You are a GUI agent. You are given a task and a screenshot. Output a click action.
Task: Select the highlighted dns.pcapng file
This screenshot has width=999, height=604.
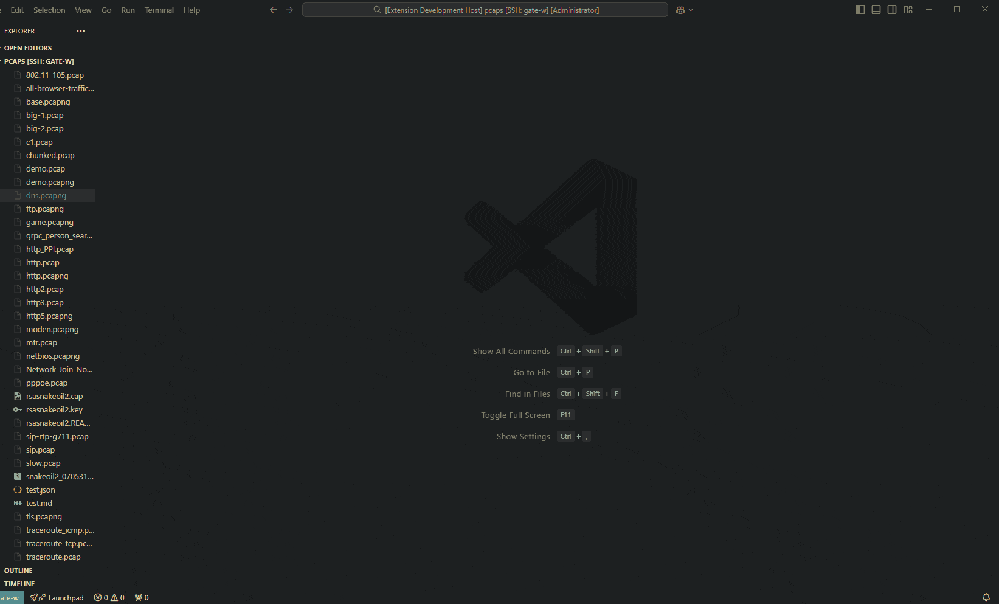47,196
